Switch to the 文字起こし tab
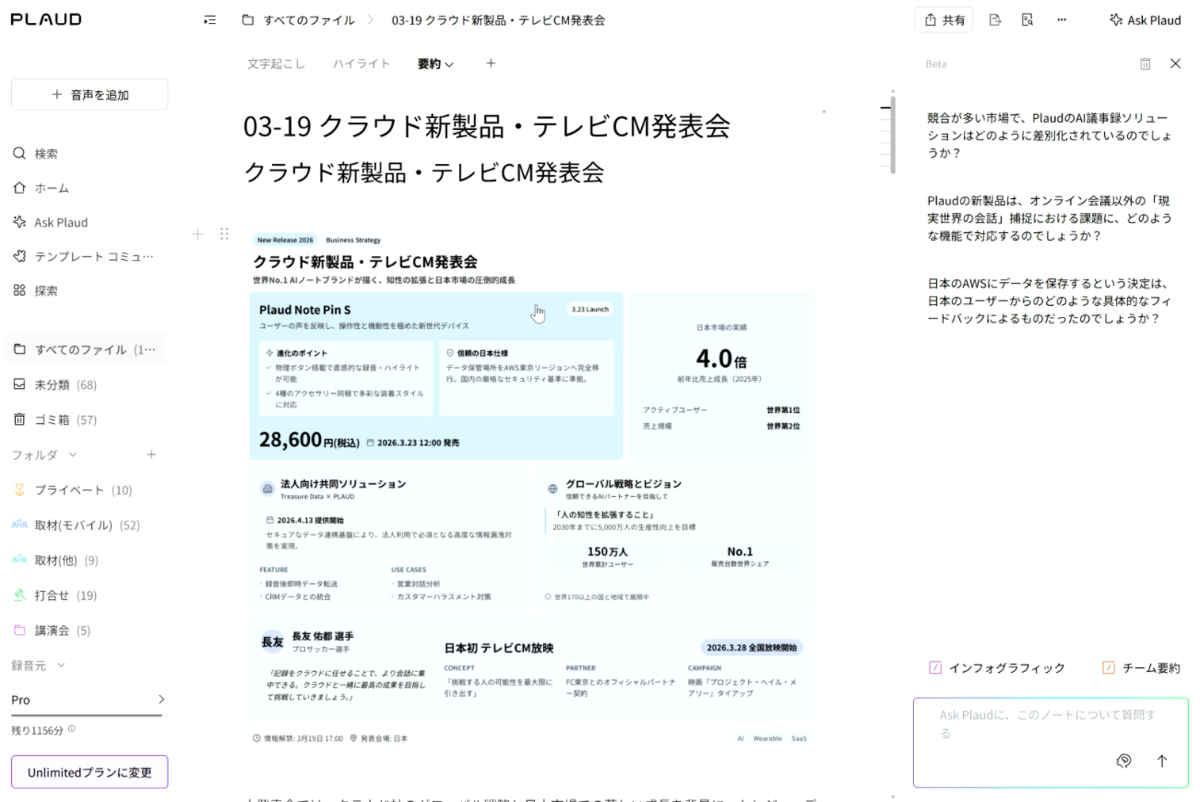 click(276, 63)
